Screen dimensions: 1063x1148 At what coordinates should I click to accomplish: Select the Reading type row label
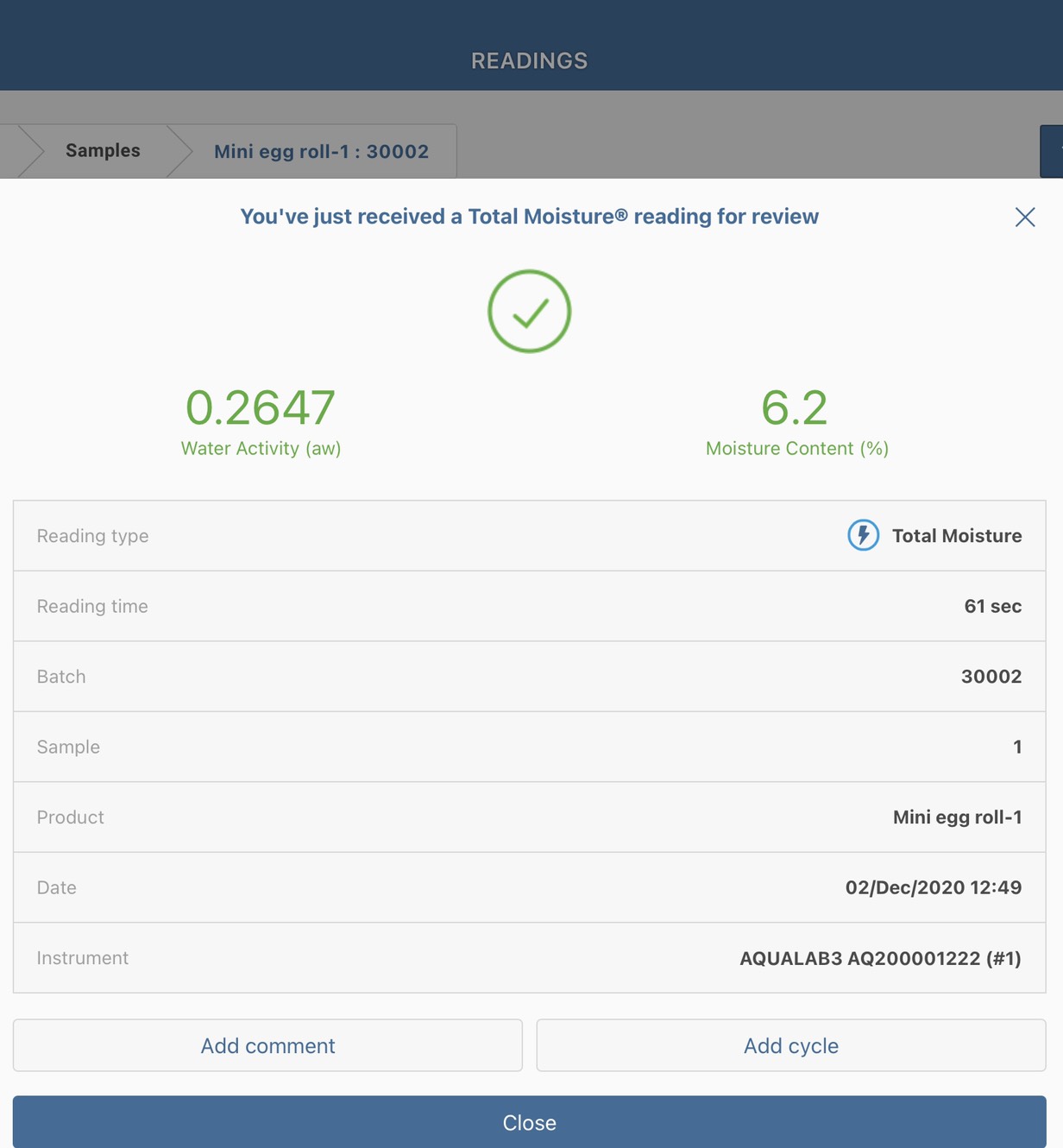tap(92, 536)
